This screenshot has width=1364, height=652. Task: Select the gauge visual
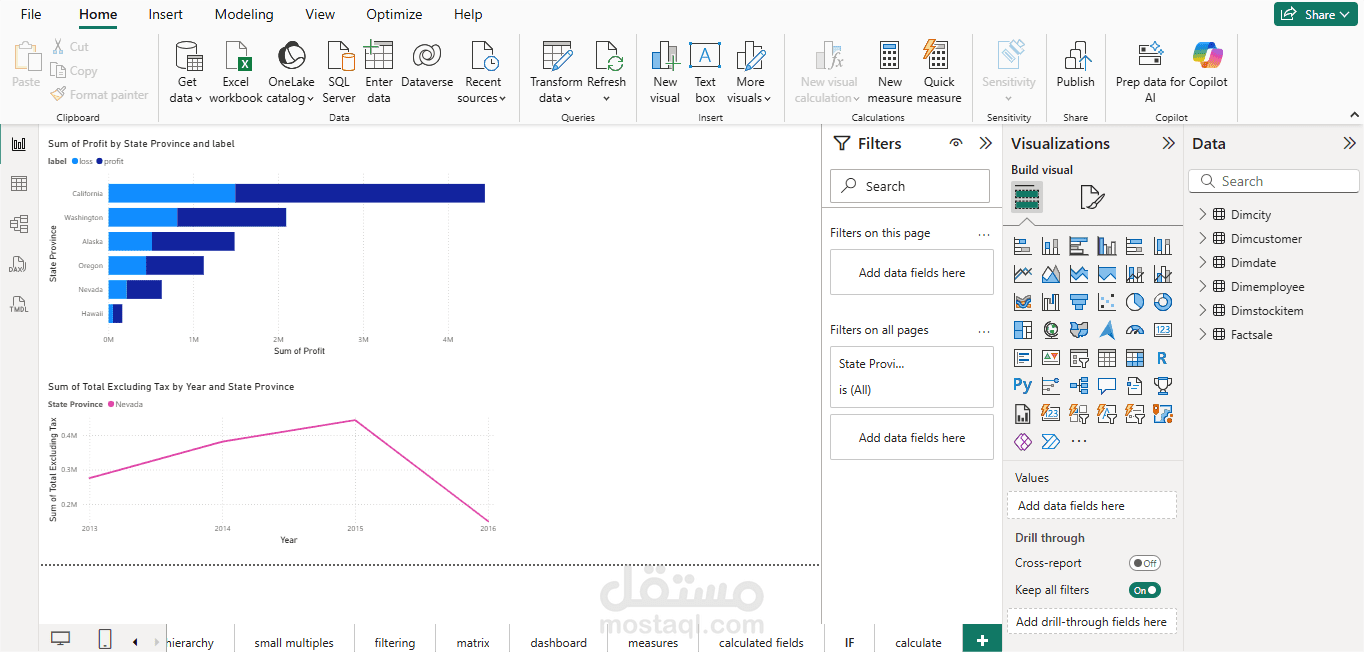pos(1134,329)
